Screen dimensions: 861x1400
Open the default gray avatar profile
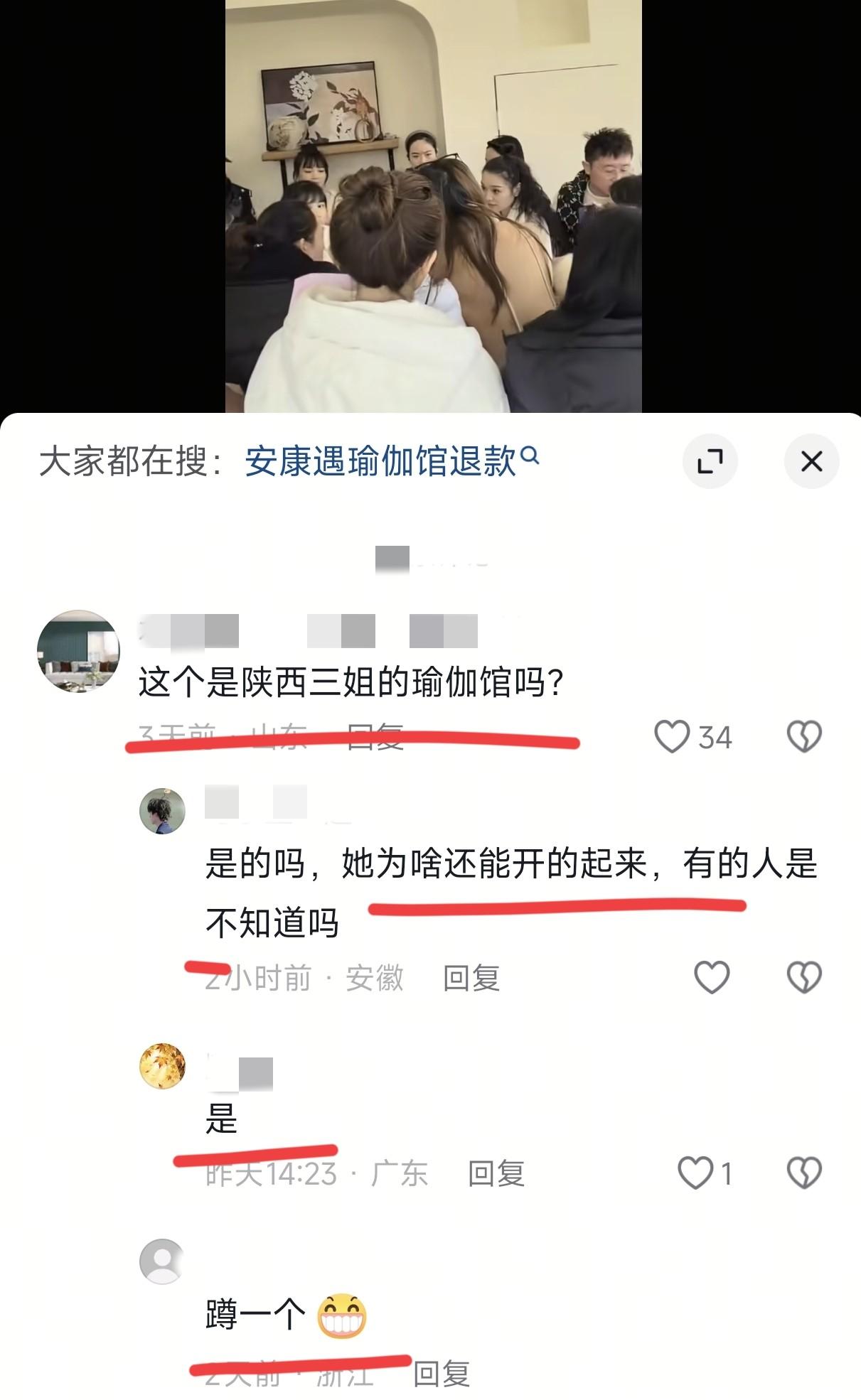click(x=162, y=1261)
